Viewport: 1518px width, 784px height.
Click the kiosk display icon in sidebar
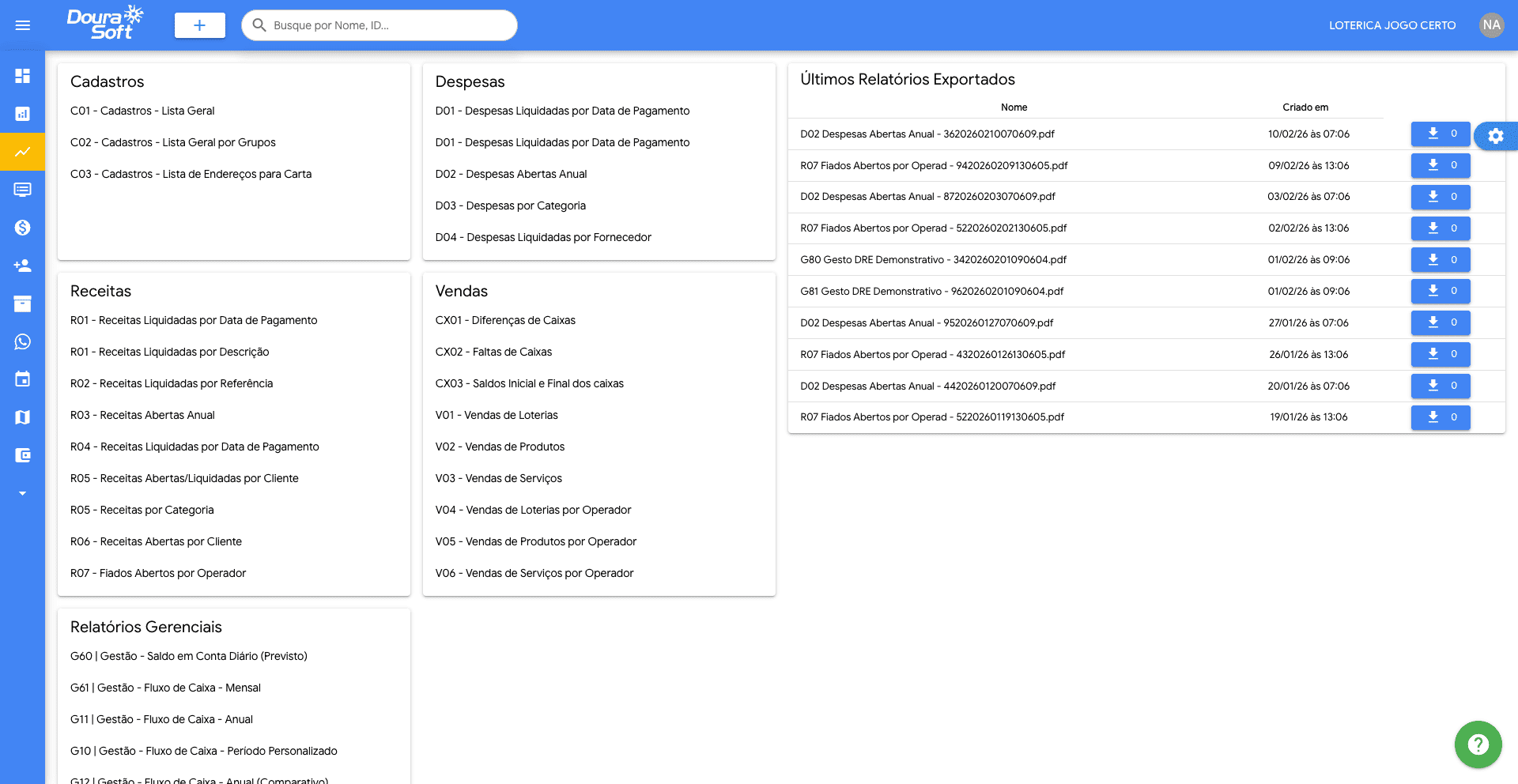[22, 190]
